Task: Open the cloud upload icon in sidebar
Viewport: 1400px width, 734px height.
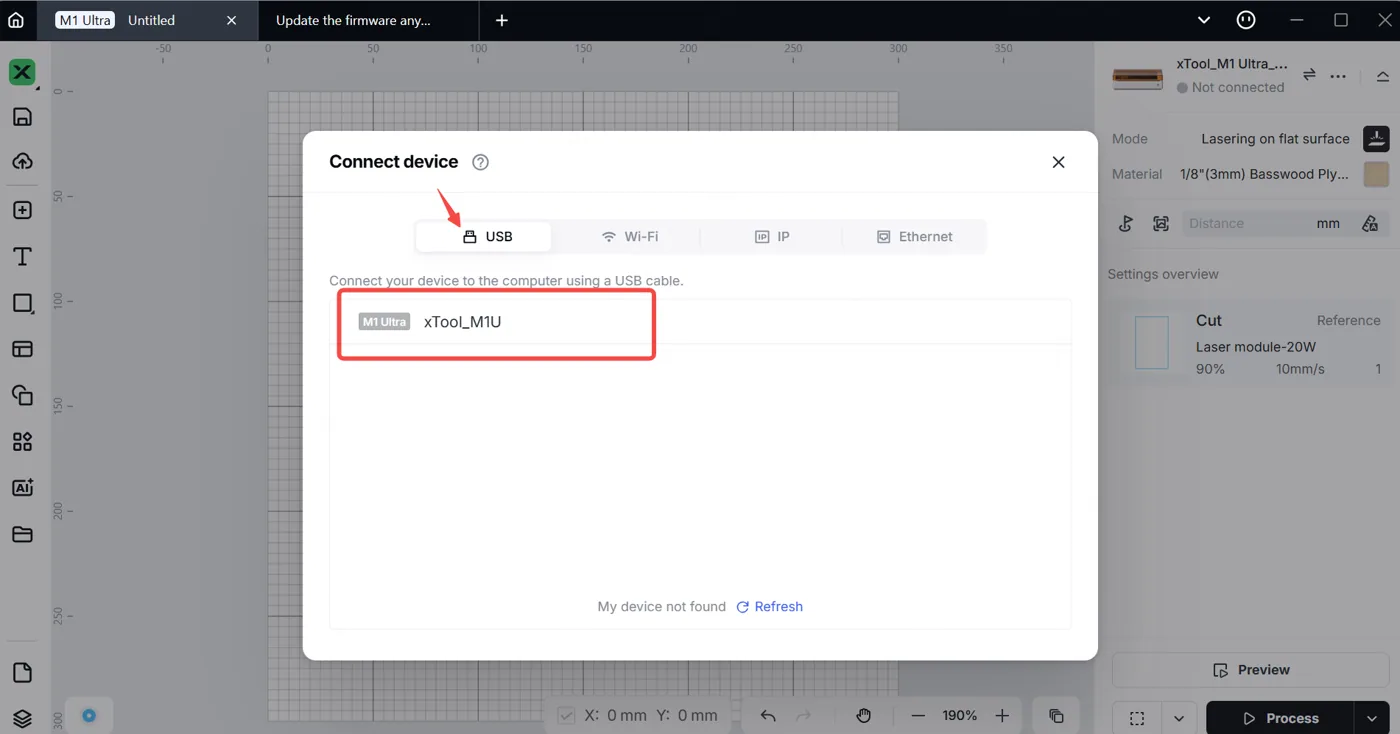Action: coord(22,161)
